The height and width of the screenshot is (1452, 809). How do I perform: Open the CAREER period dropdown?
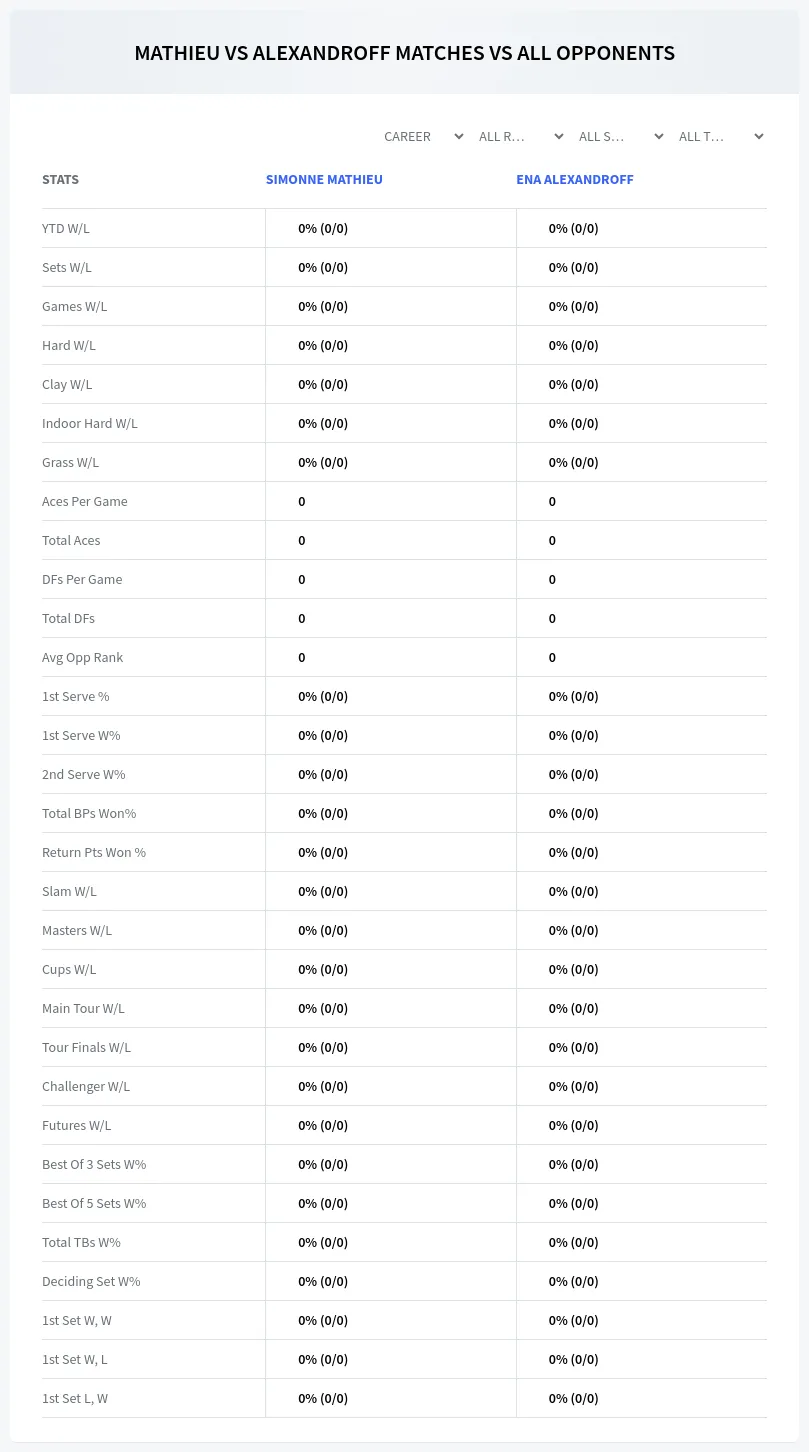tap(423, 136)
